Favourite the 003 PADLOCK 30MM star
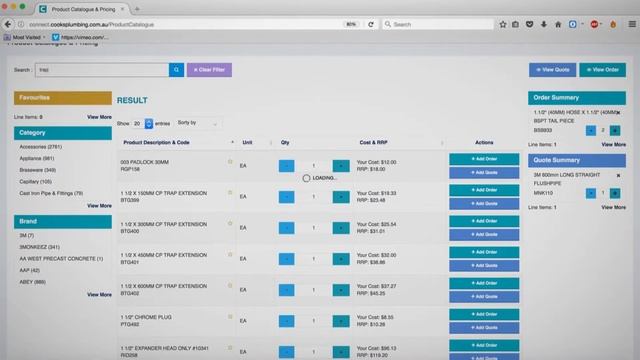640x360 pixels. (230, 162)
